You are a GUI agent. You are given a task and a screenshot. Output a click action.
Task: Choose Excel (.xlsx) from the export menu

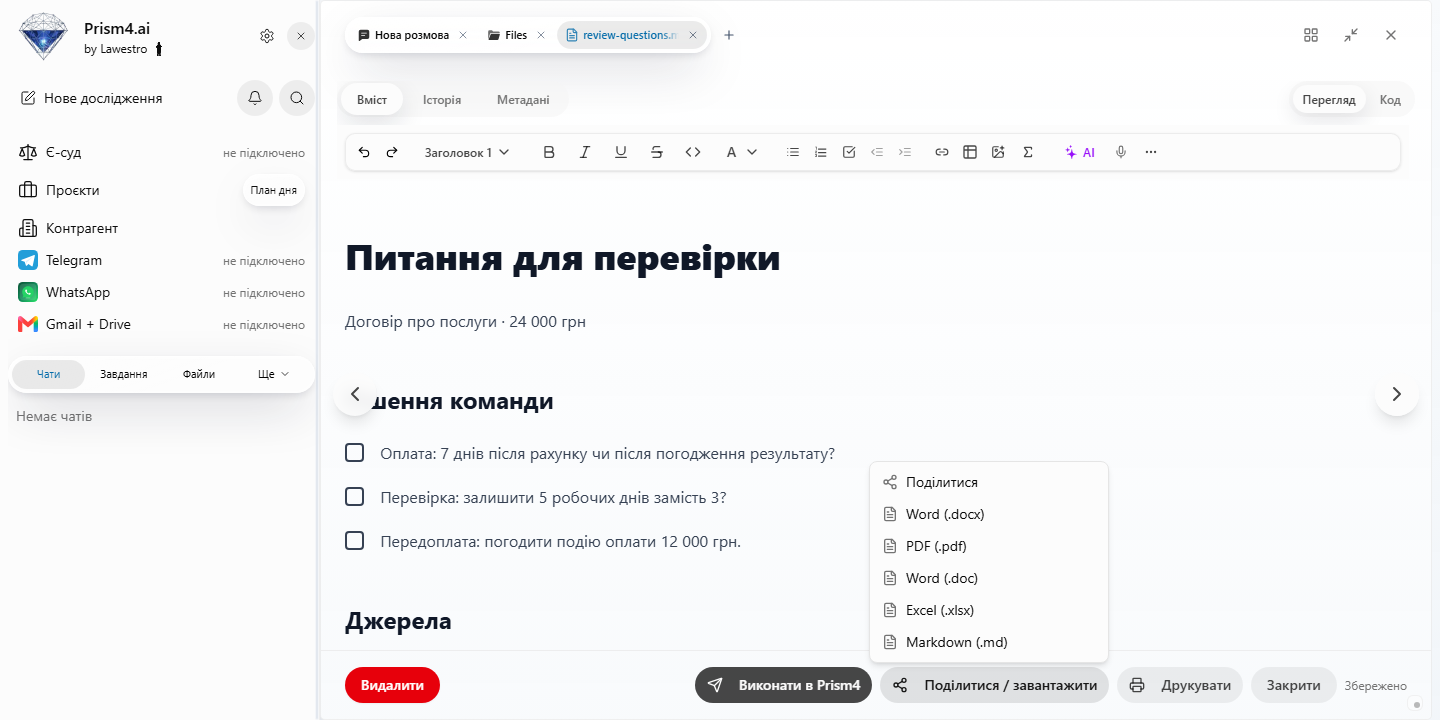tap(989, 610)
